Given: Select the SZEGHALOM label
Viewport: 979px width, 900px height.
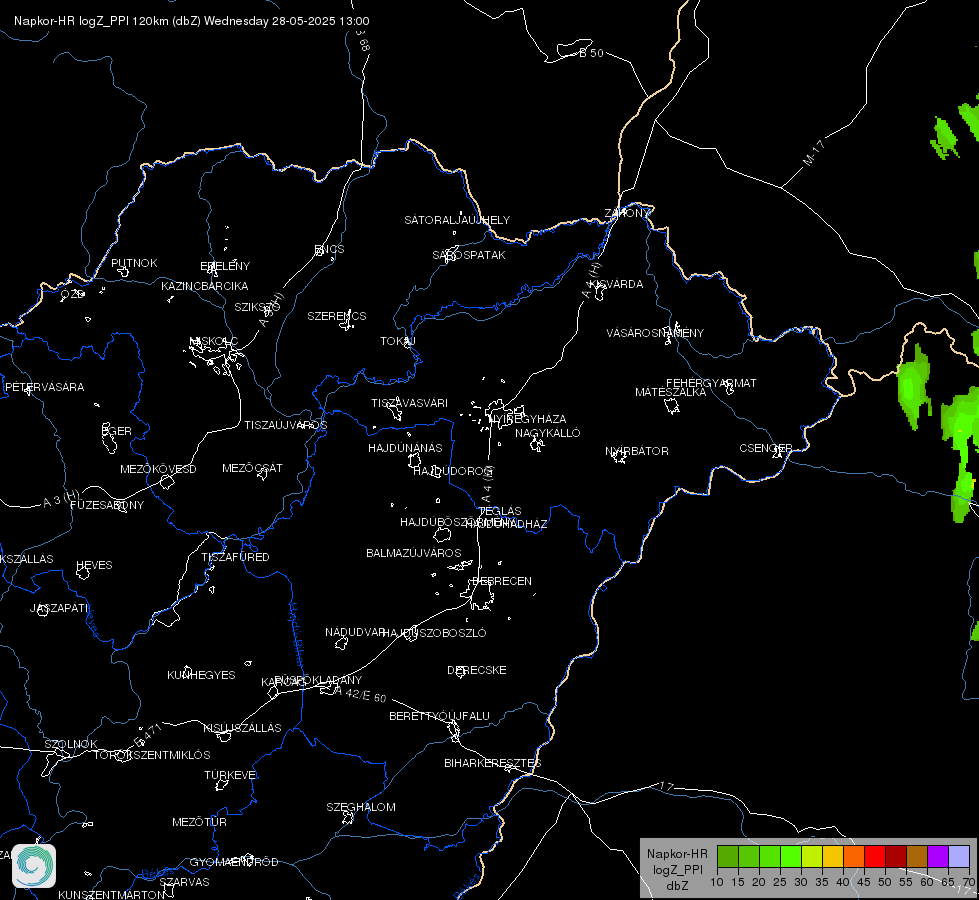Looking at the screenshot, I should click(x=361, y=807).
